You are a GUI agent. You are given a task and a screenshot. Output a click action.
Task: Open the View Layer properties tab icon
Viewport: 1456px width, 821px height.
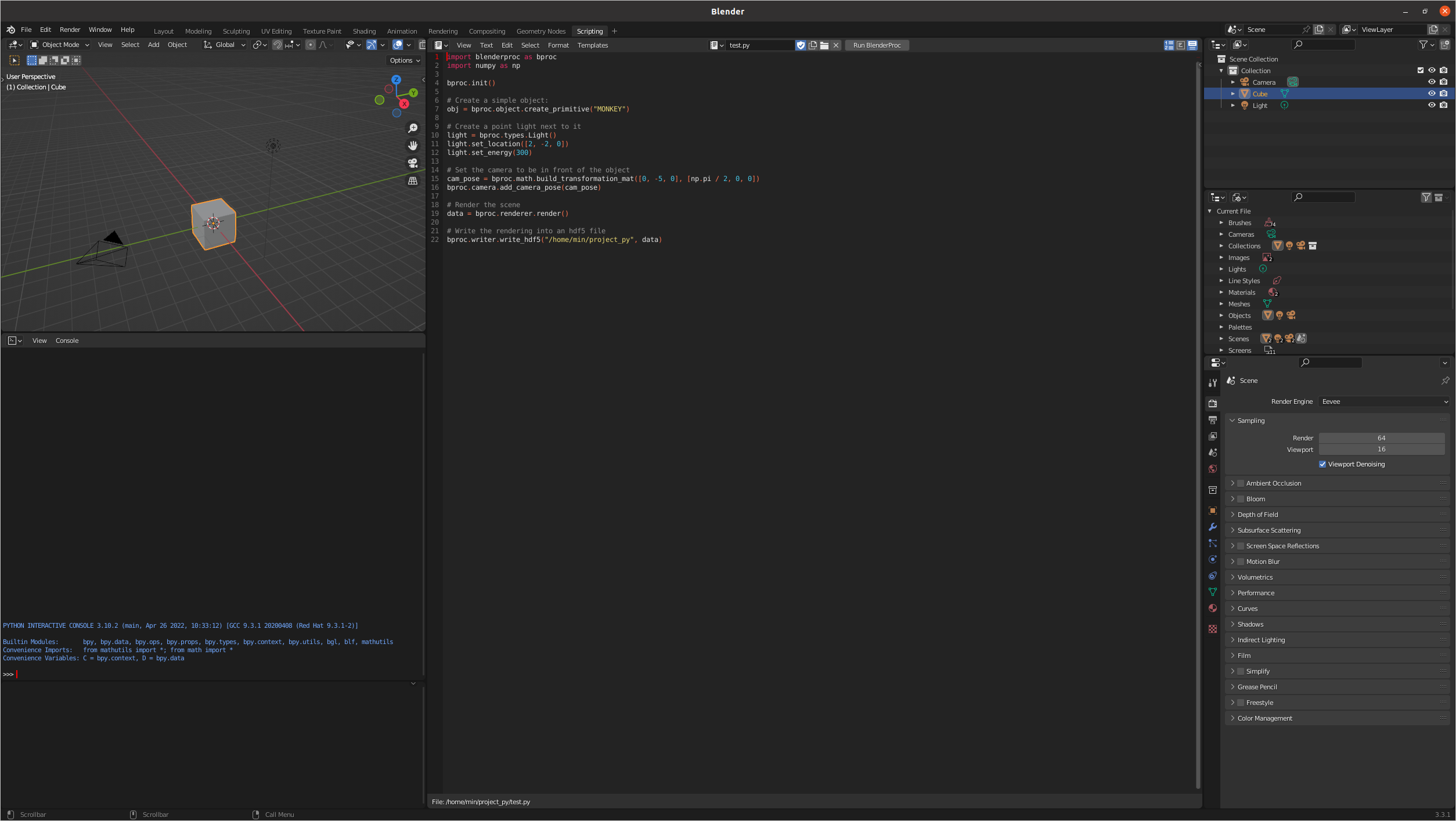(x=1213, y=436)
